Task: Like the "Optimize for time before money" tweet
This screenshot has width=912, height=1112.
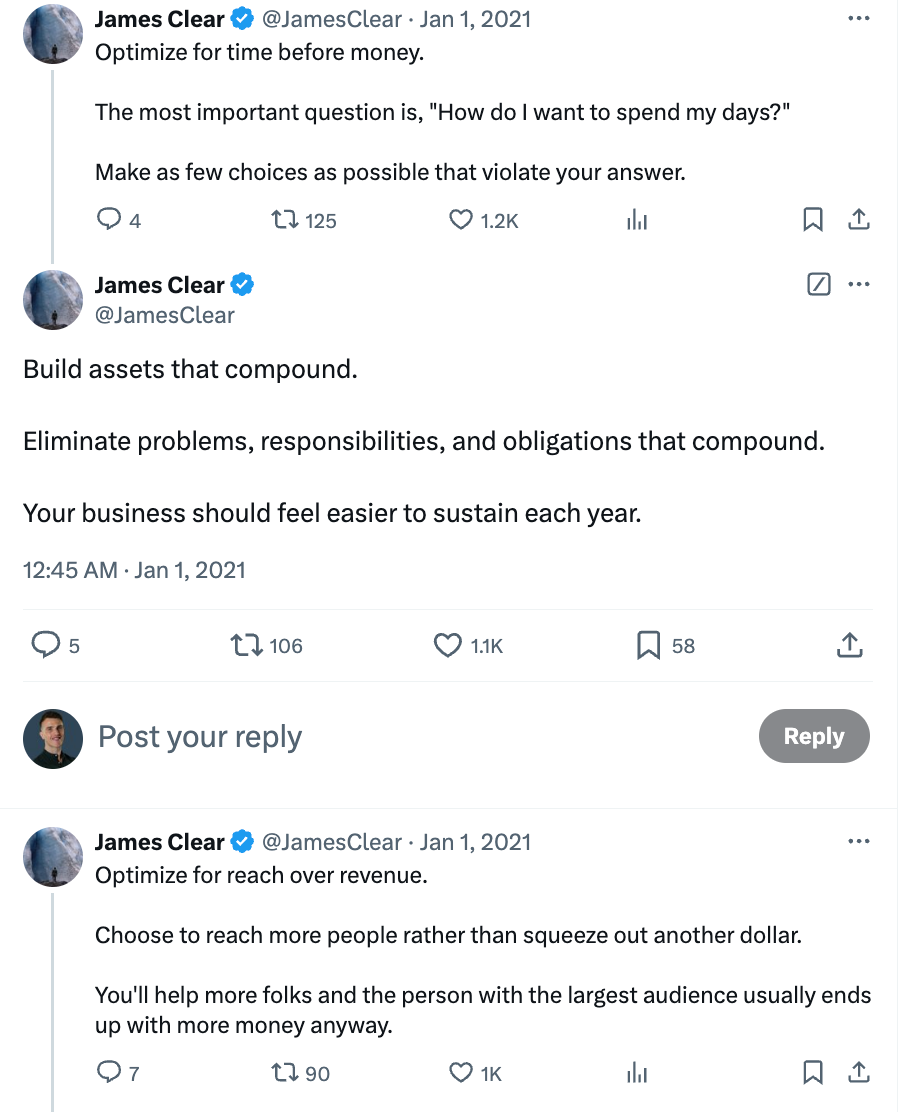Action: pyautogui.click(x=460, y=220)
